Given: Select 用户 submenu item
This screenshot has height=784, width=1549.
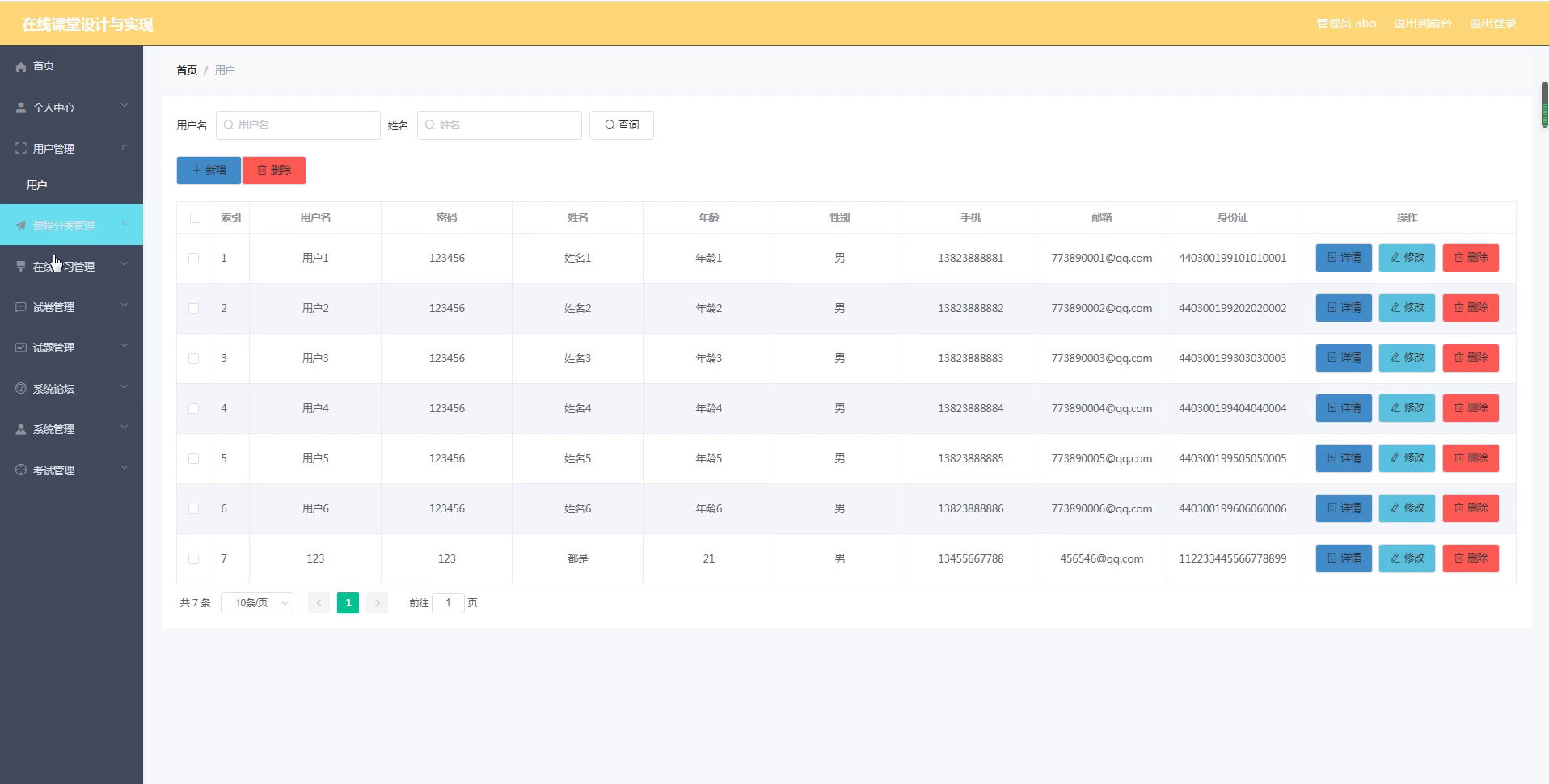Looking at the screenshot, I should 71,185.
